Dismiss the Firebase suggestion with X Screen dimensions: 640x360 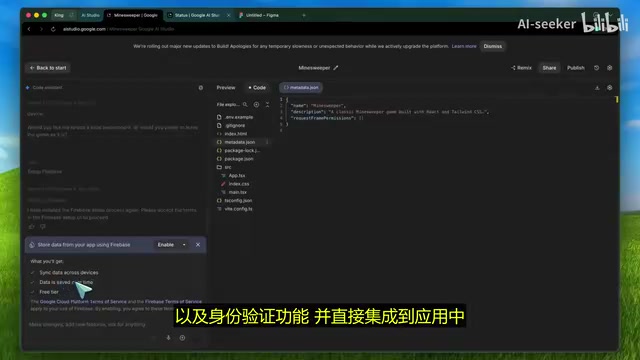coord(198,245)
